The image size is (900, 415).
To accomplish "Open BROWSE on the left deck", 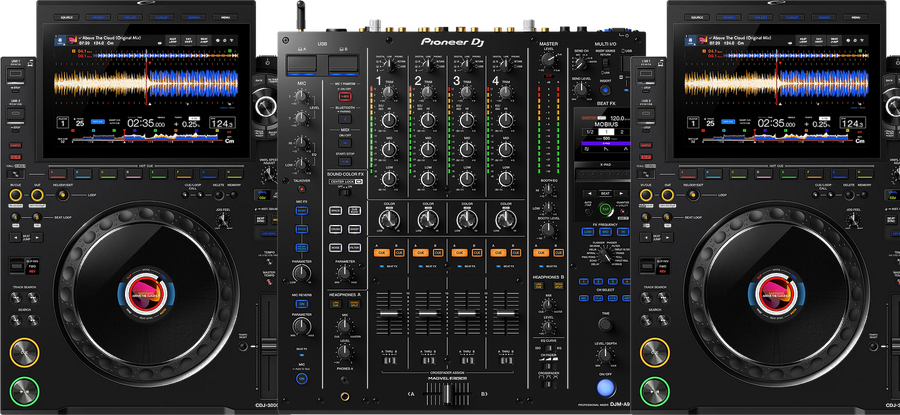I will tap(98, 17).
